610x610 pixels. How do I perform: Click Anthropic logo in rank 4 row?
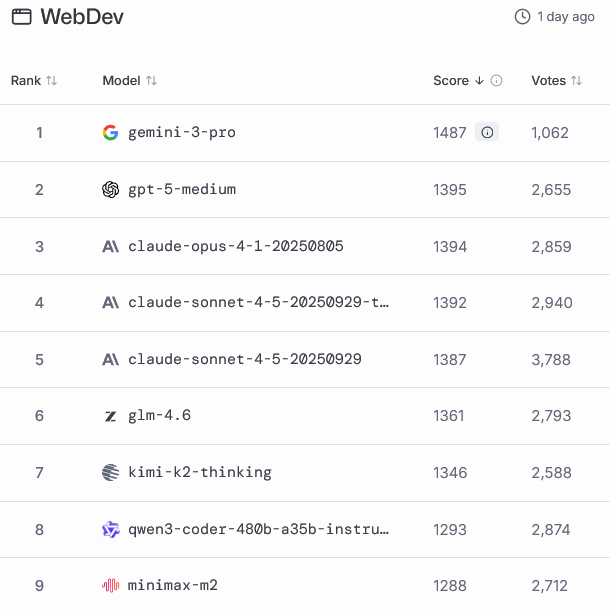[x=110, y=303]
